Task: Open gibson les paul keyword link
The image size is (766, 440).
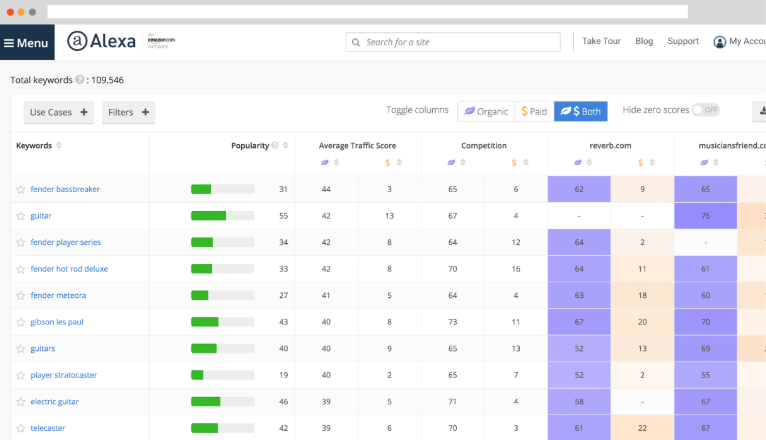Action: click(57, 322)
